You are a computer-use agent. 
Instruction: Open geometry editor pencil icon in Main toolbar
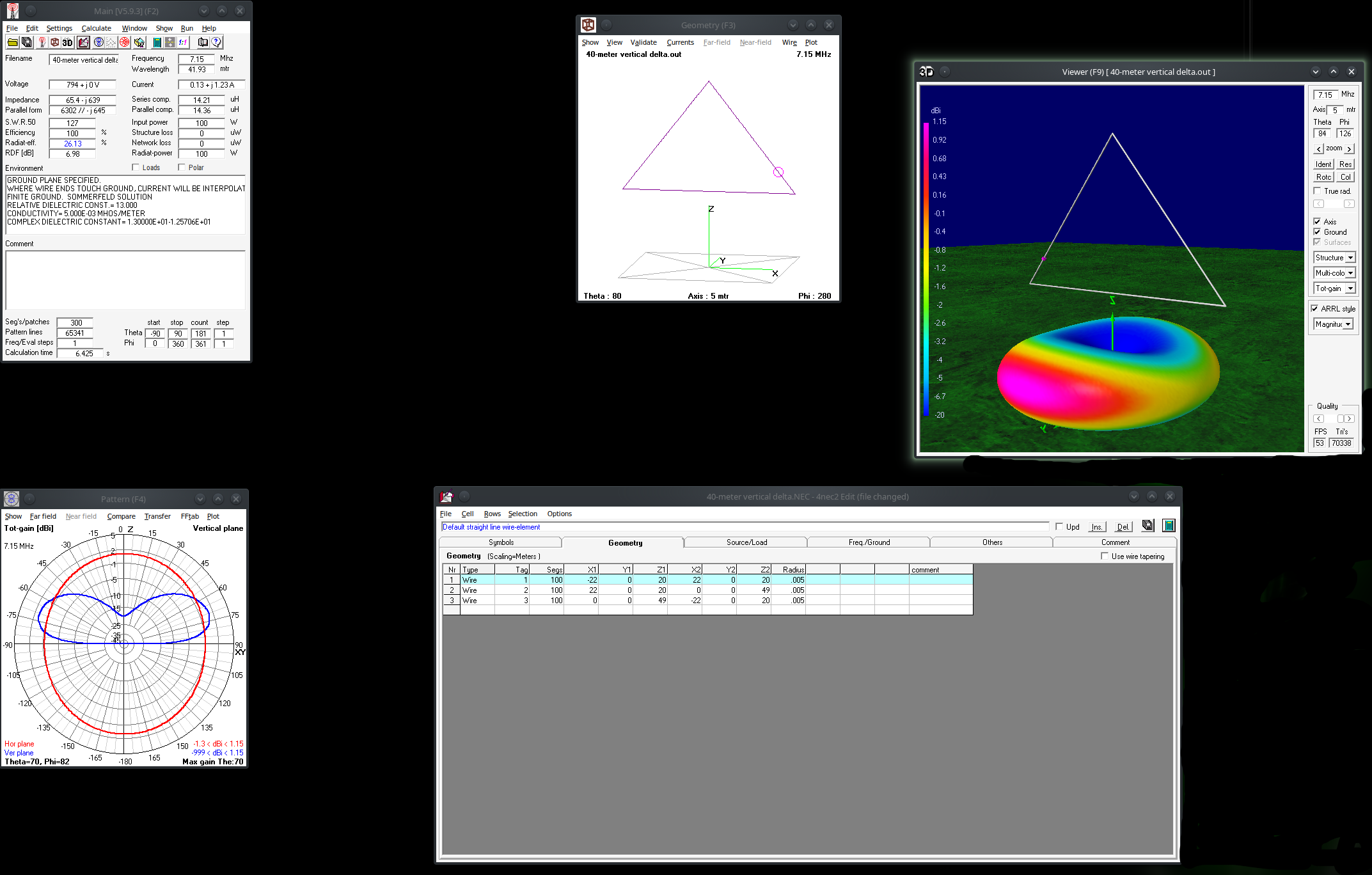point(83,42)
